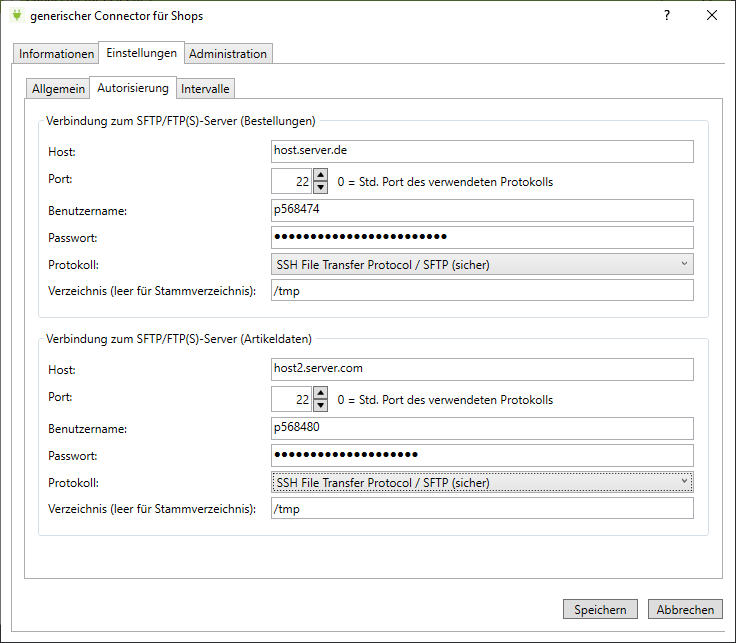Increase the Bestellungen port with up arrow

tap(320, 175)
